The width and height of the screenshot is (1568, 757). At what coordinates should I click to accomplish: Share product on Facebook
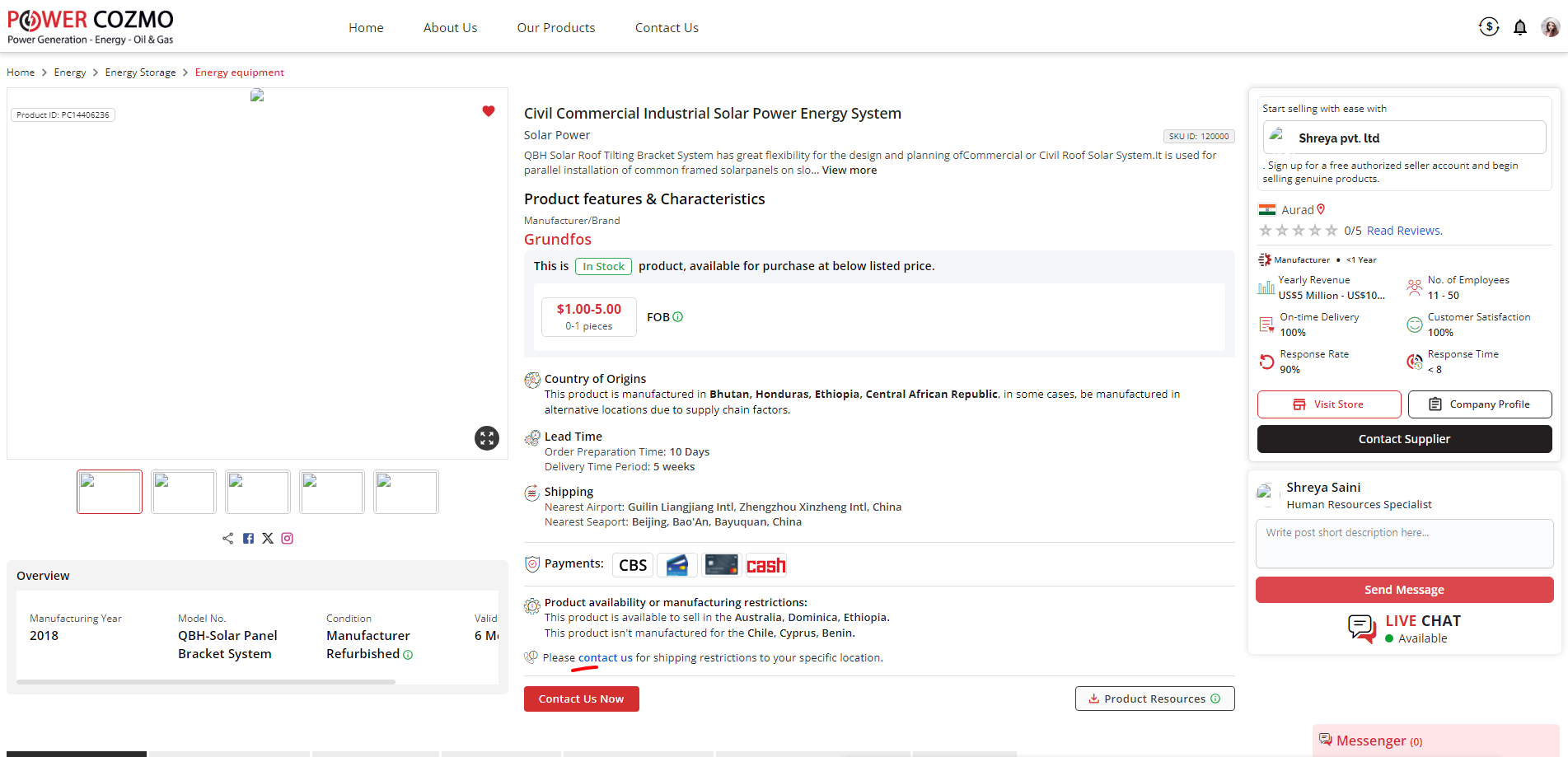pyautogui.click(x=248, y=539)
